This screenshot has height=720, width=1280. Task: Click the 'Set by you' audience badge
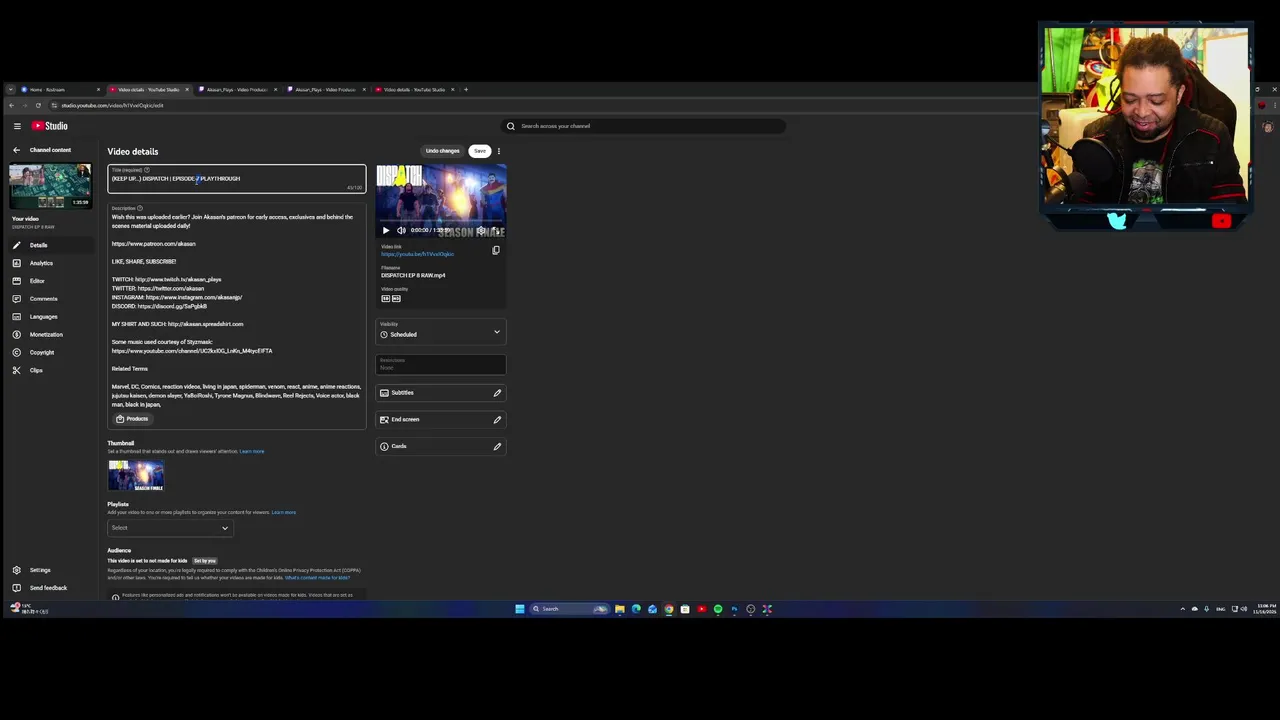(x=205, y=561)
